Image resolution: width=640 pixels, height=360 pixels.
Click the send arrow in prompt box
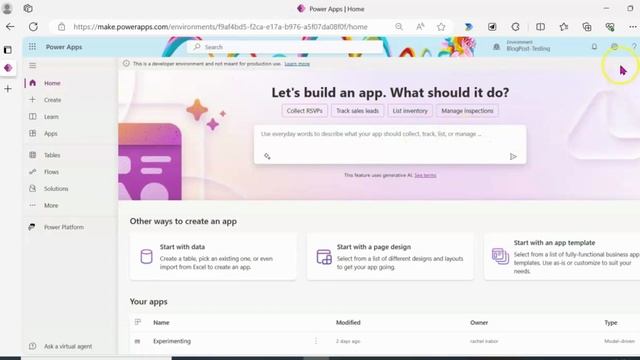coord(513,156)
